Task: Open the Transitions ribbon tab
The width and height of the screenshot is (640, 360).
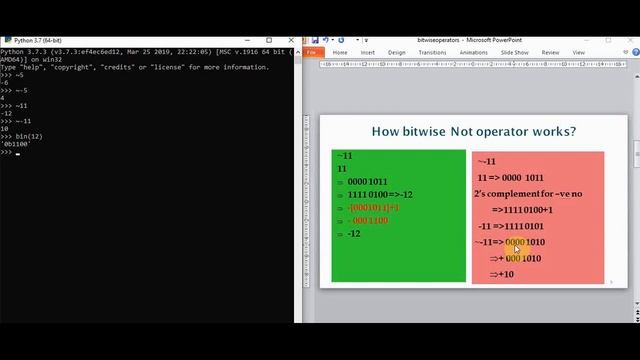Action: (432, 53)
